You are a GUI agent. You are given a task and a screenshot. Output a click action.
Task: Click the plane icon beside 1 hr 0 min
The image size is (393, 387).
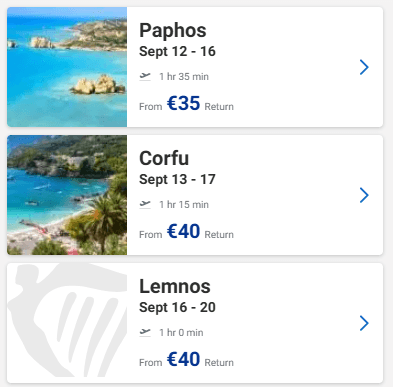(145, 333)
